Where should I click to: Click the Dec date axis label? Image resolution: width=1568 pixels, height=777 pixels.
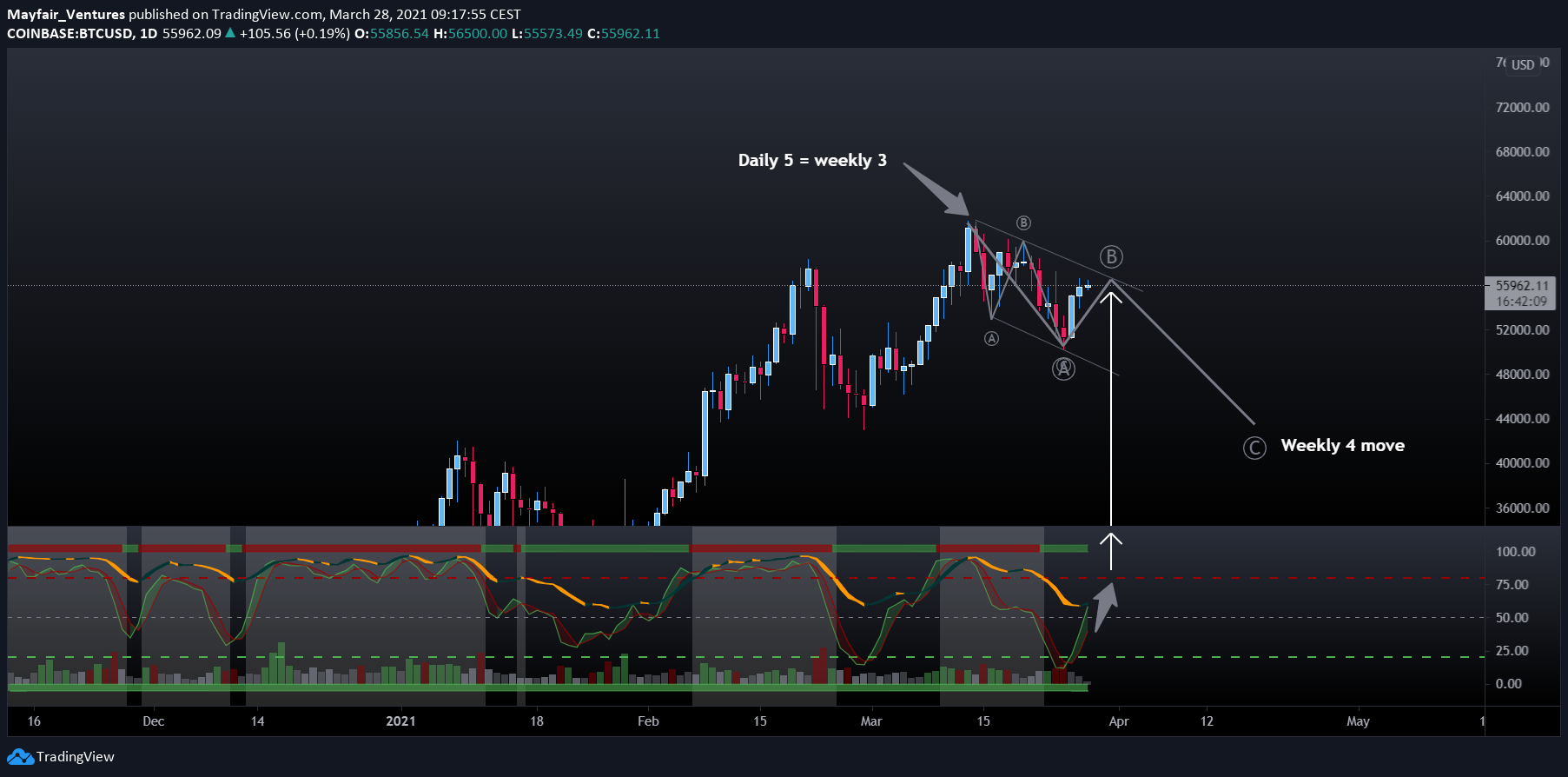coord(154,721)
